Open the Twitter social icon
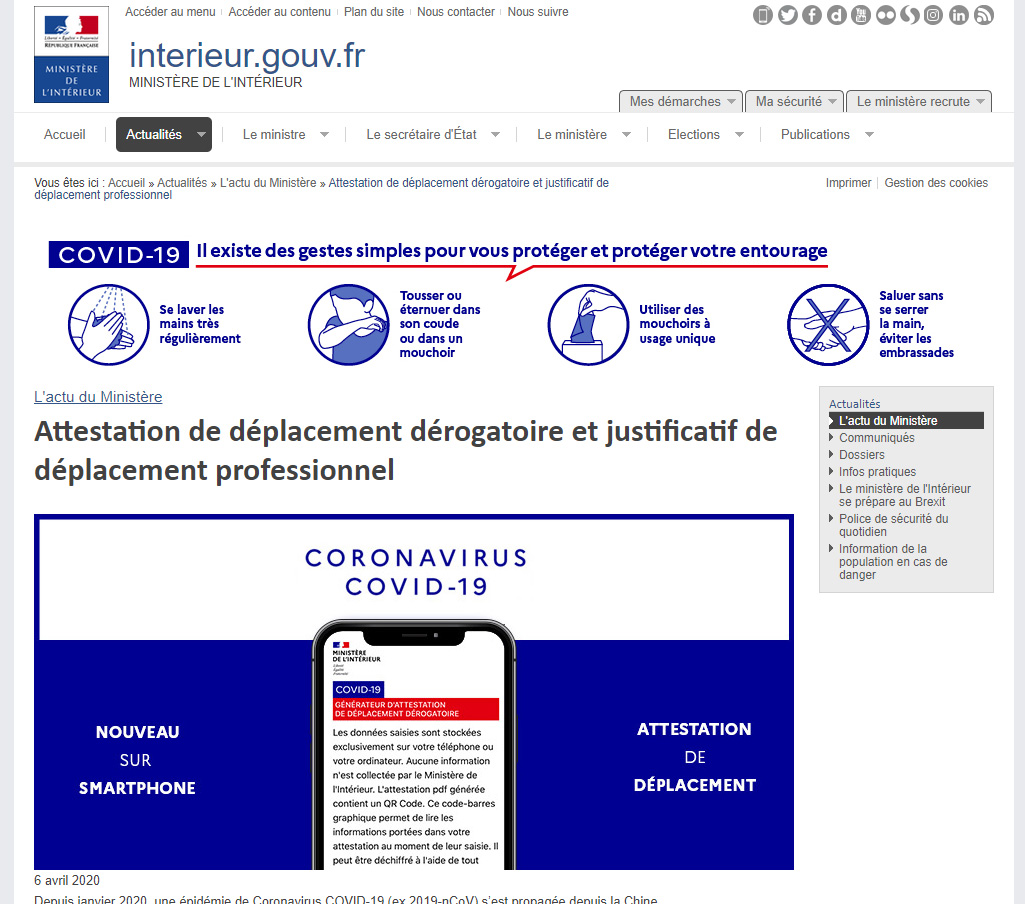The width and height of the screenshot is (1025, 904). (788, 15)
